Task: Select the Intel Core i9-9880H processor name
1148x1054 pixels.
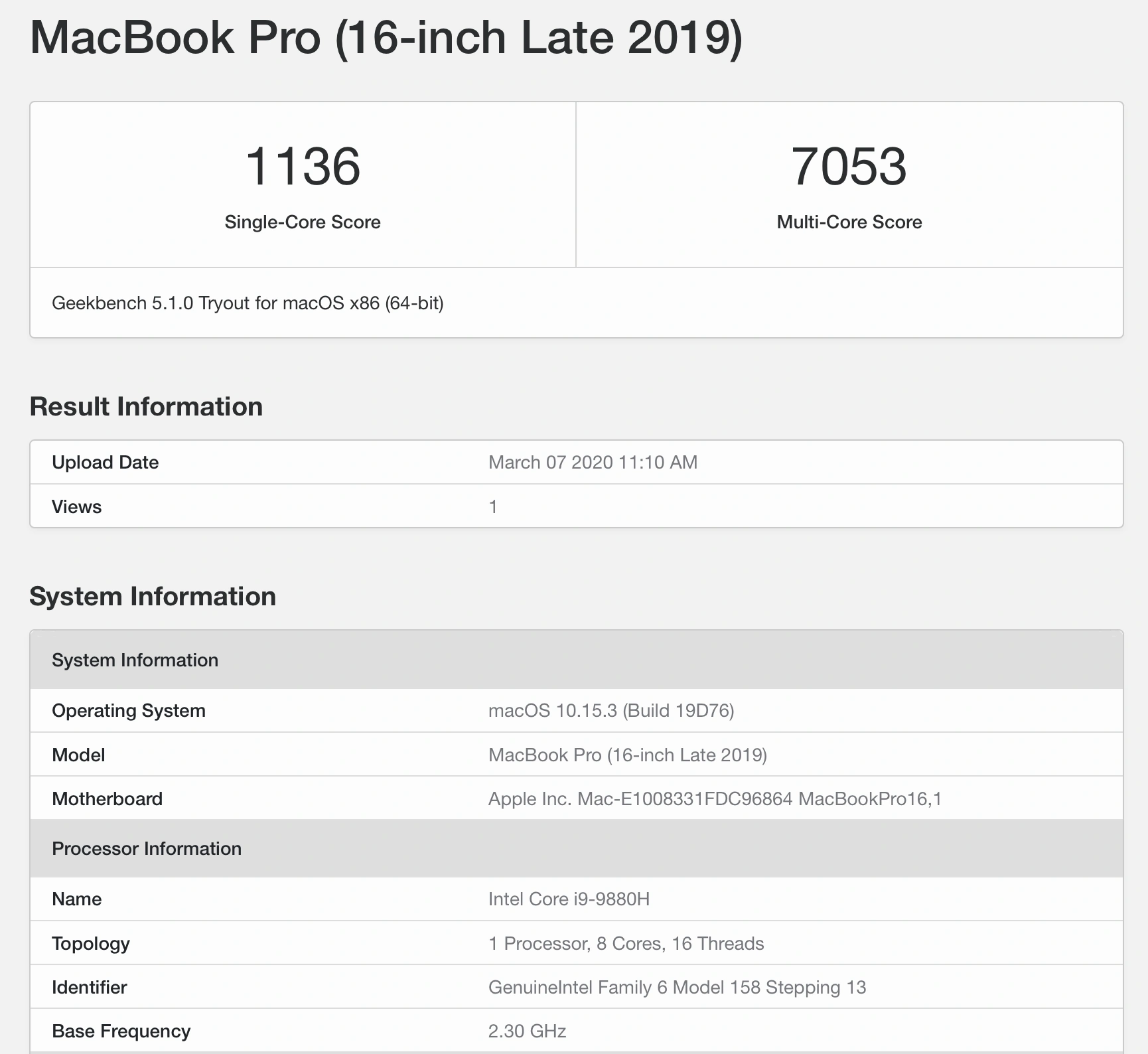Action: 569,899
